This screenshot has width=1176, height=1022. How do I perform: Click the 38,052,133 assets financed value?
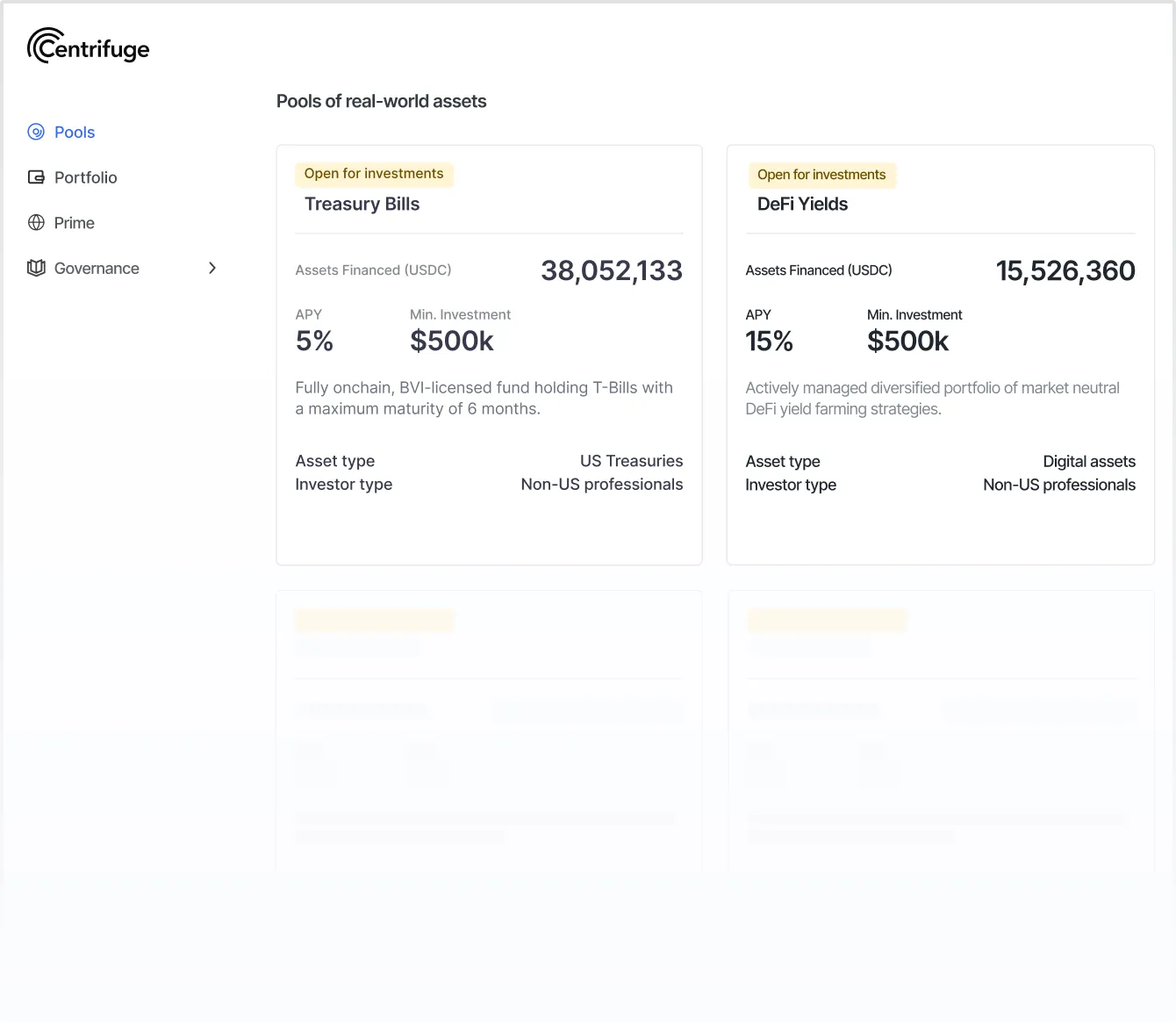click(x=611, y=270)
